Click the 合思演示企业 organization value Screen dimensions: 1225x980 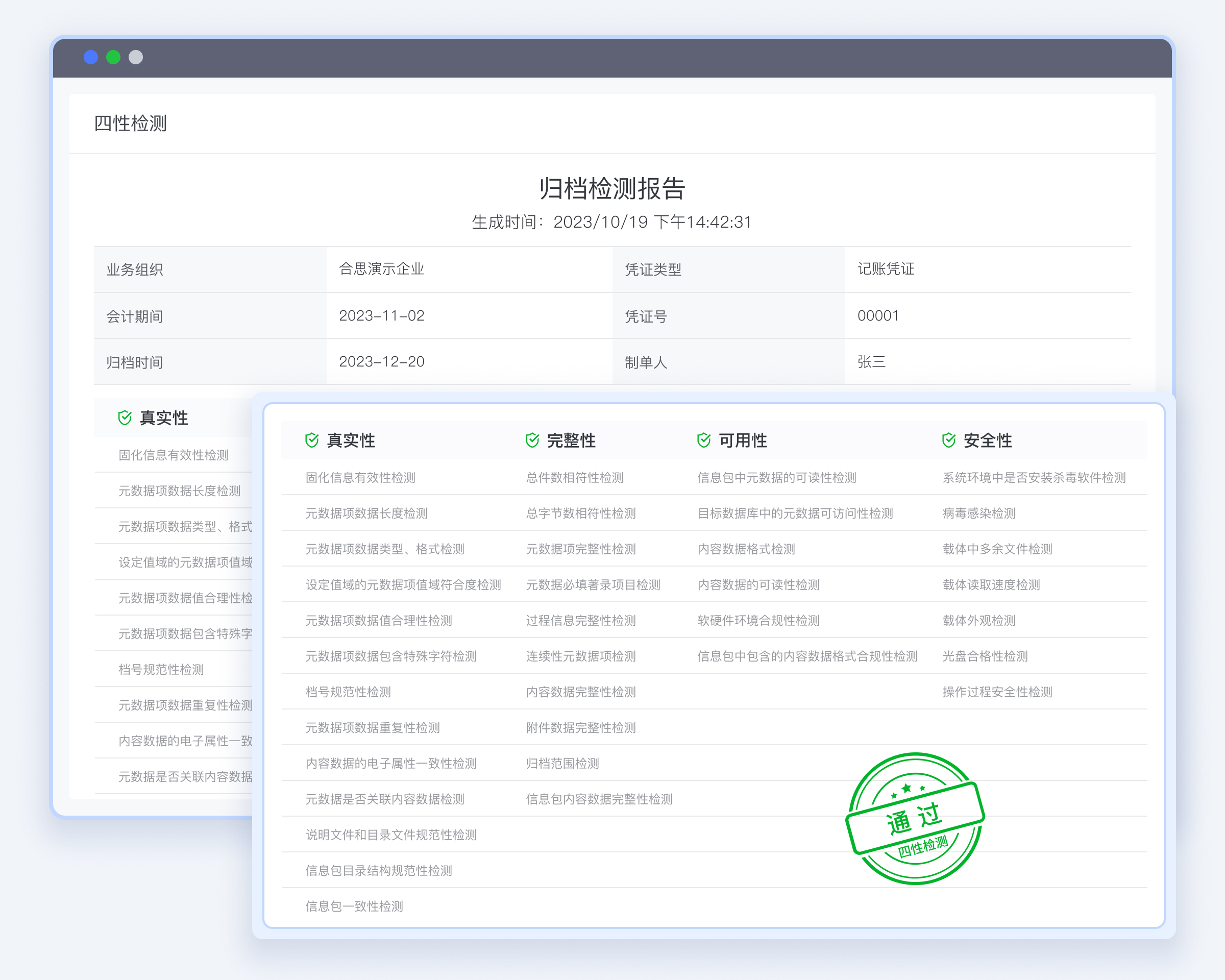(381, 268)
